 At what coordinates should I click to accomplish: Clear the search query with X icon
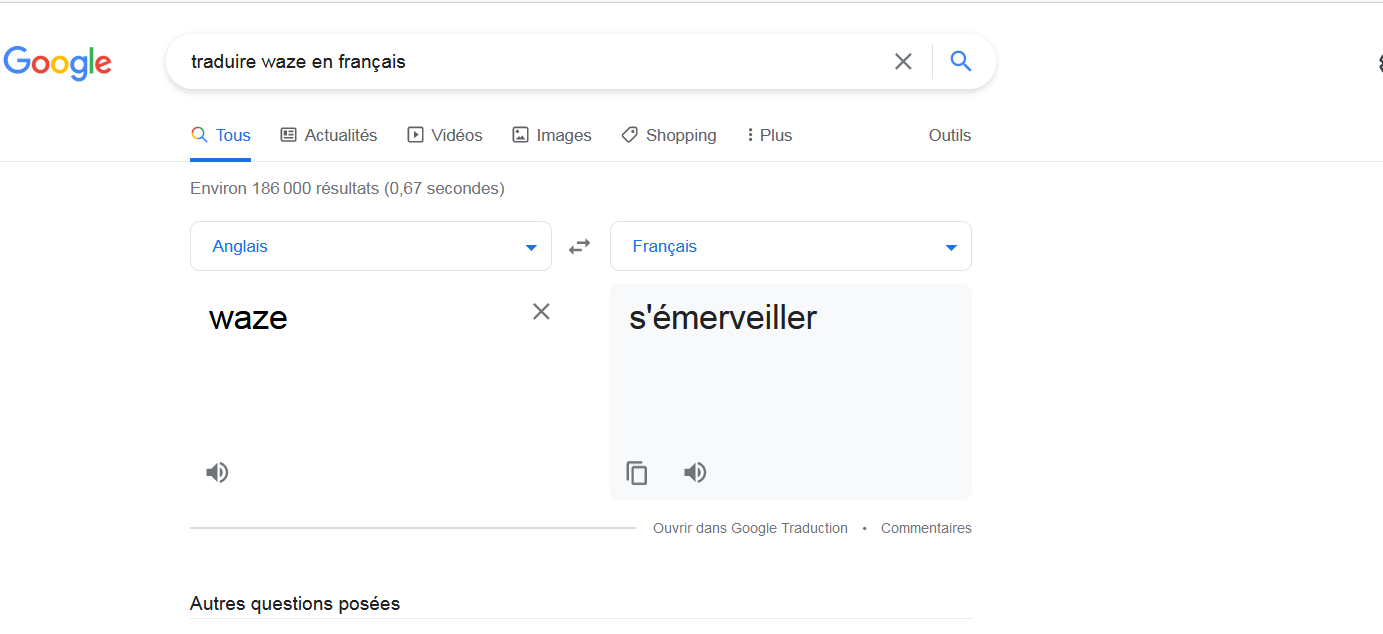[903, 62]
